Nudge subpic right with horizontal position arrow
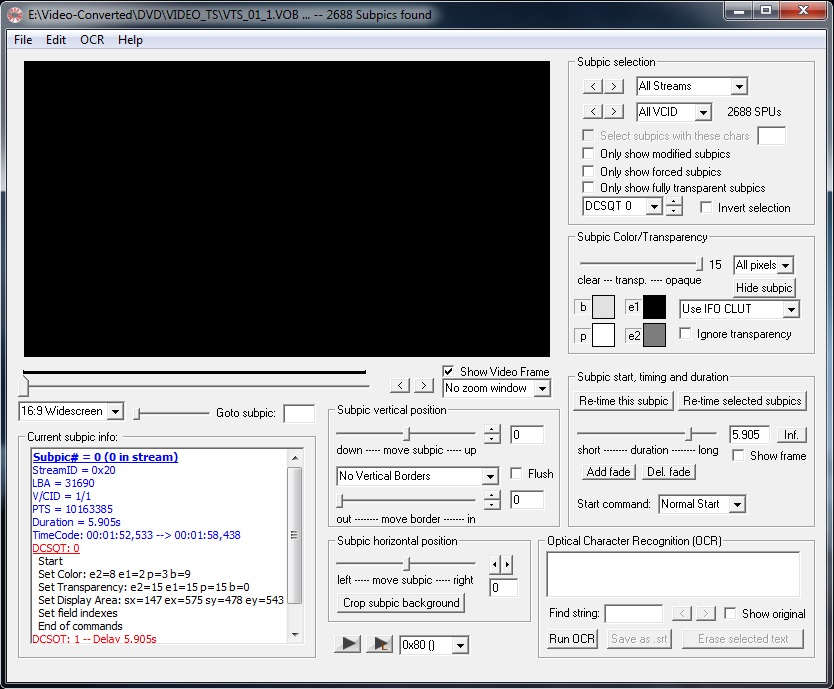 507,565
